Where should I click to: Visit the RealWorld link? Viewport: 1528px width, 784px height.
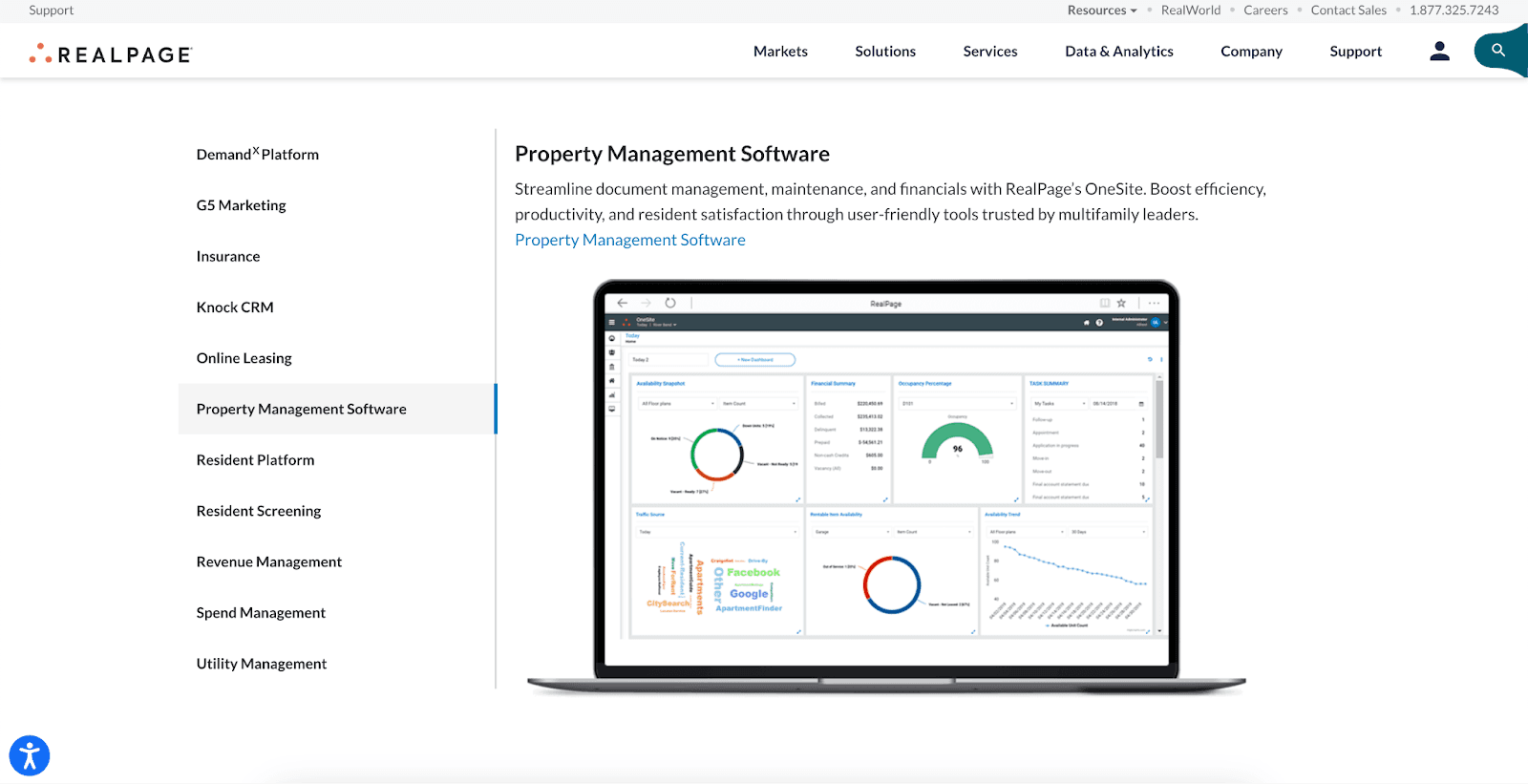tap(1190, 11)
